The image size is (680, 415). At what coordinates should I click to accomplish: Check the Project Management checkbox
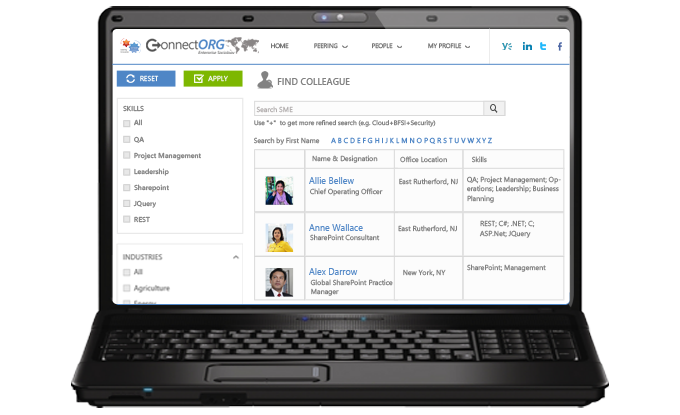point(127,155)
